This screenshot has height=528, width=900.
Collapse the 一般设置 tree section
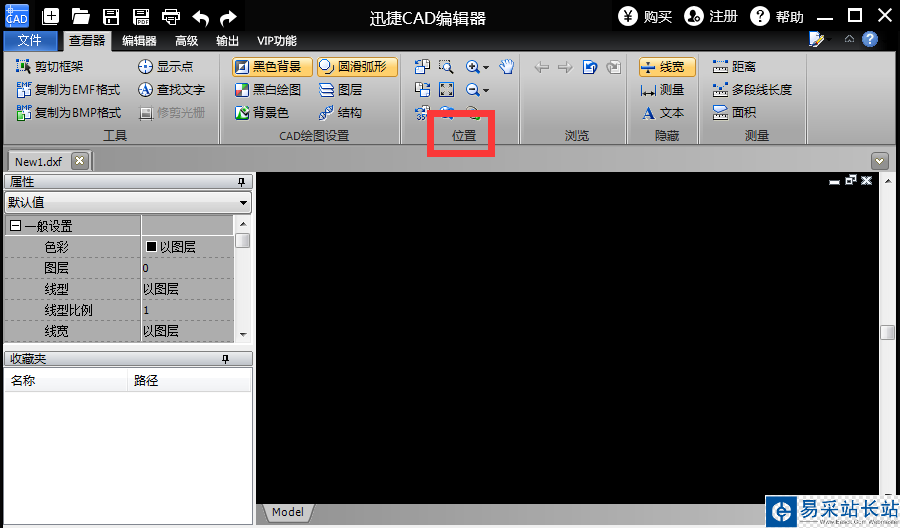[x=15, y=226]
